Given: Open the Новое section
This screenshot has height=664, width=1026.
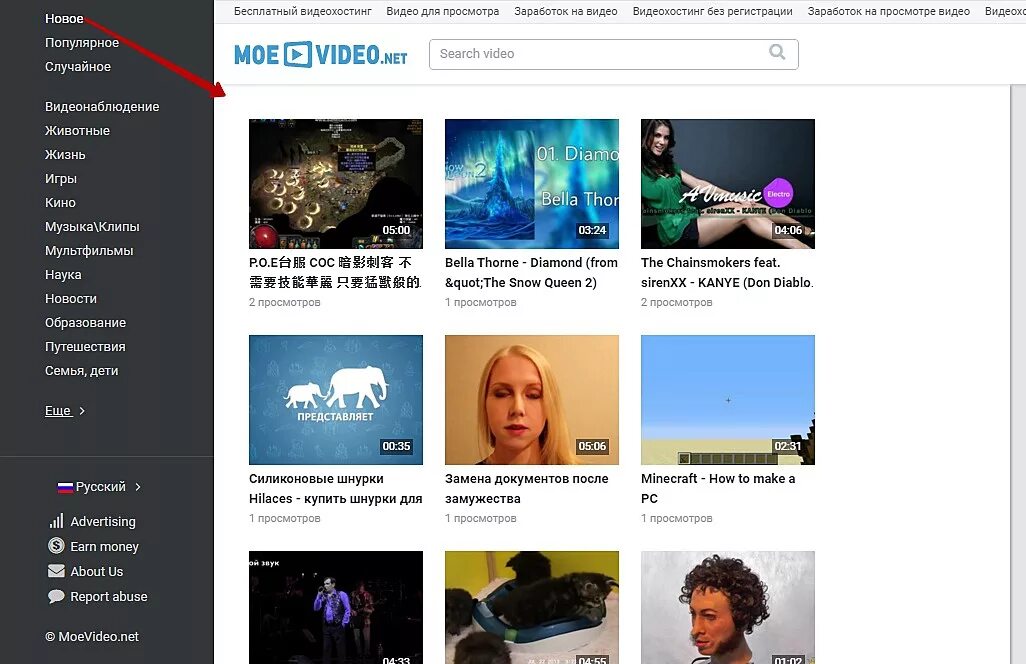Looking at the screenshot, I should point(64,18).
